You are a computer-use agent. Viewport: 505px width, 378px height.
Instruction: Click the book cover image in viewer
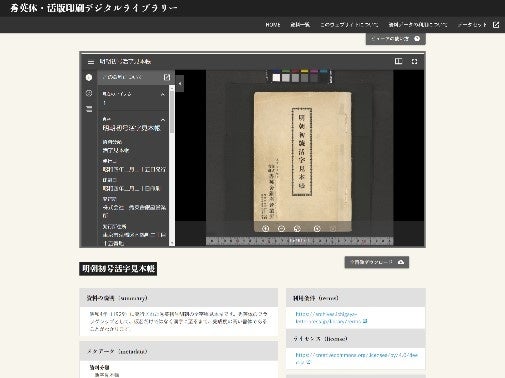(302, 161)
